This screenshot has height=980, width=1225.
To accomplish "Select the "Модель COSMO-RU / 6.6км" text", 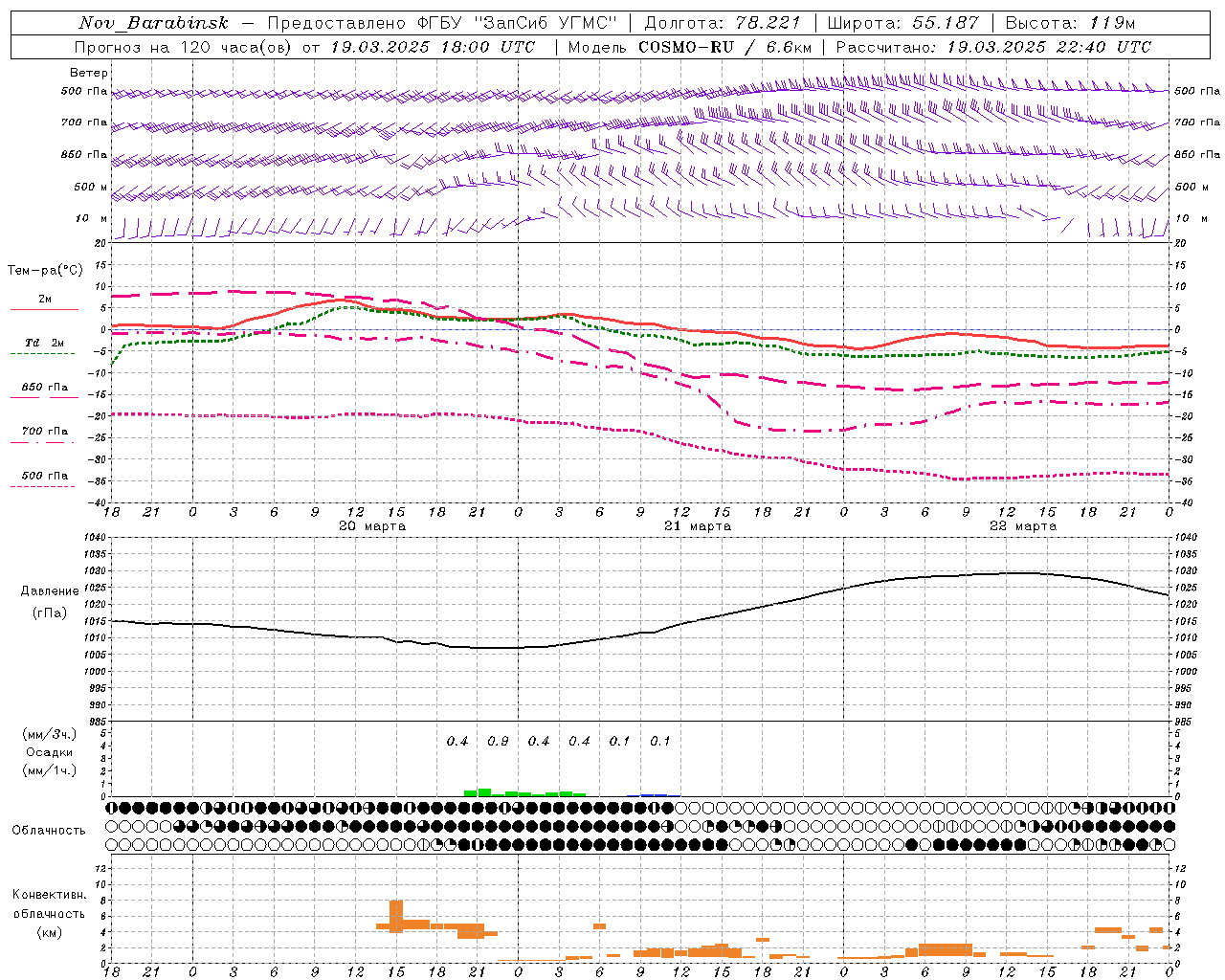I will tap(690, 47).
